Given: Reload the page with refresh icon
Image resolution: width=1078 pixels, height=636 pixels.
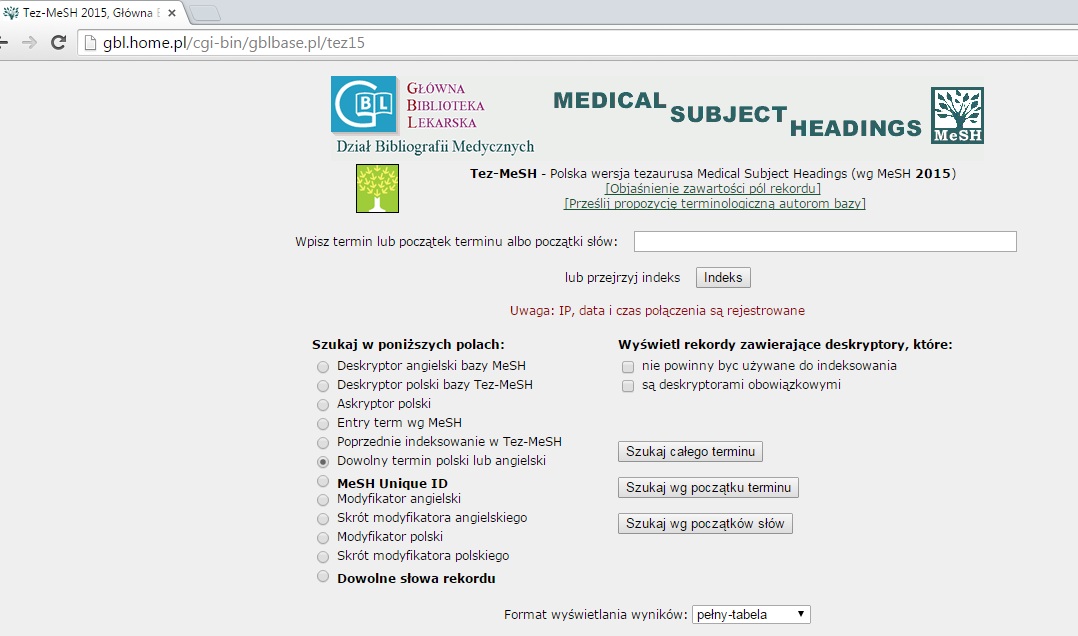Looking at the screenshot, I should point(58,43).
